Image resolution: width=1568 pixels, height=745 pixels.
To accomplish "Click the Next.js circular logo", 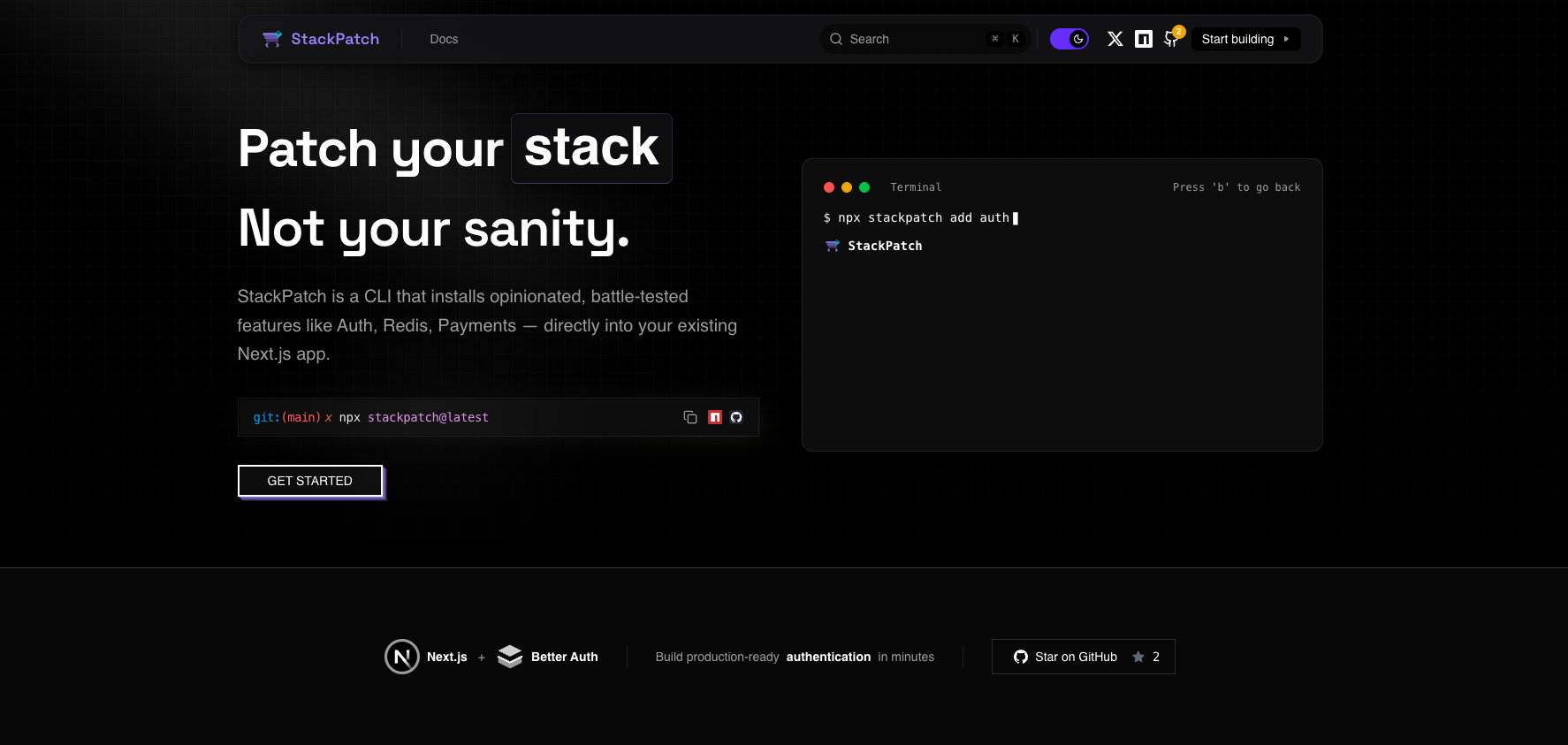I will coord(402,657).
